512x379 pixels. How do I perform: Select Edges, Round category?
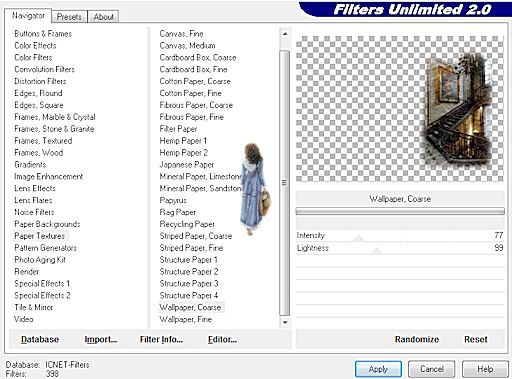tap(38, 93)
